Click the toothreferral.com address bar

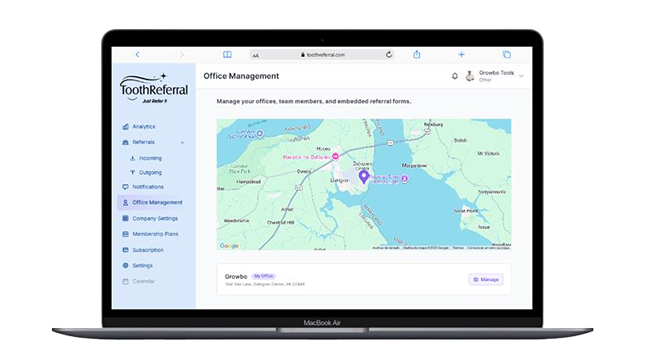pos(322,55)
